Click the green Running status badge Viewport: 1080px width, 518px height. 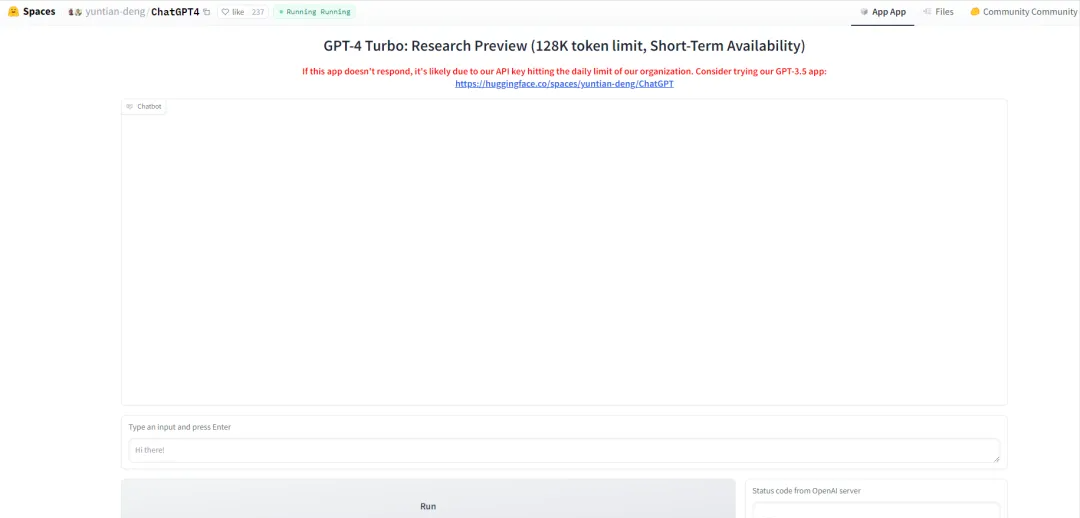click(314, 12)
